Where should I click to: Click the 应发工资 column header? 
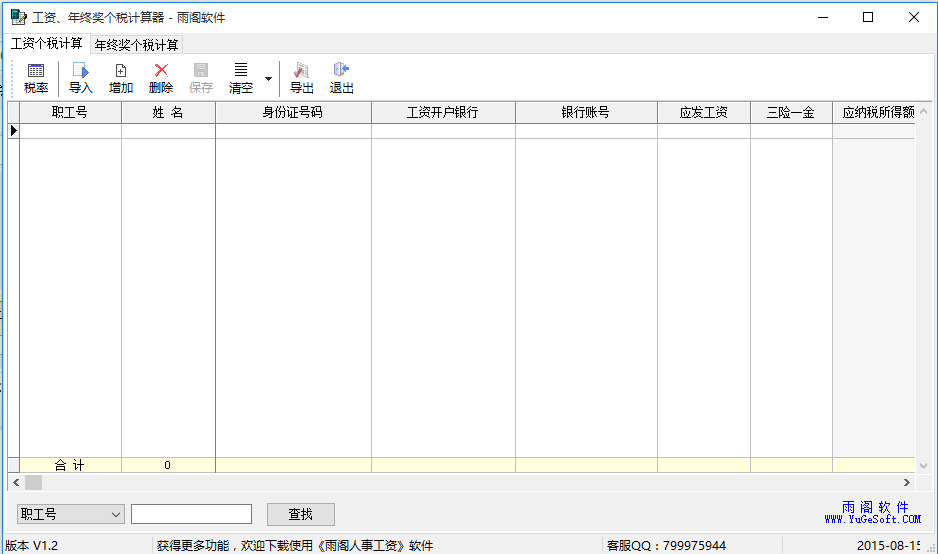pos(703,113)
